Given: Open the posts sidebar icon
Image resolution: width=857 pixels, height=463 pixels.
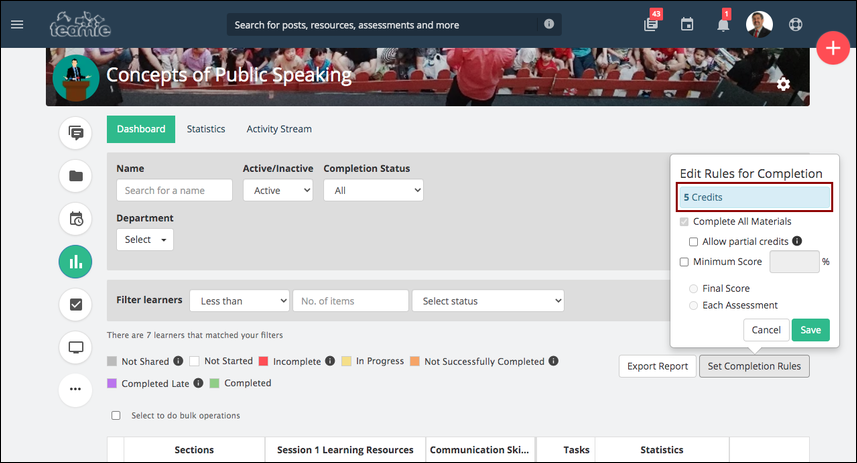Looking at the screenshot, I should point(75,133).
